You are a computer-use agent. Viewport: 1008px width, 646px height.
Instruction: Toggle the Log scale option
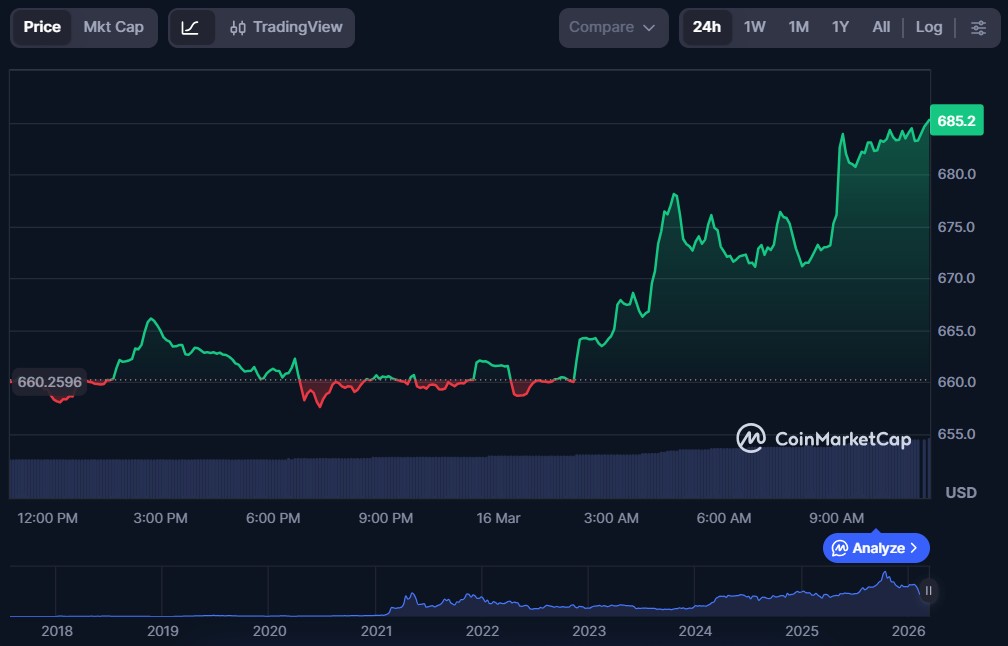pyautogui.click(x=928, y=27)
